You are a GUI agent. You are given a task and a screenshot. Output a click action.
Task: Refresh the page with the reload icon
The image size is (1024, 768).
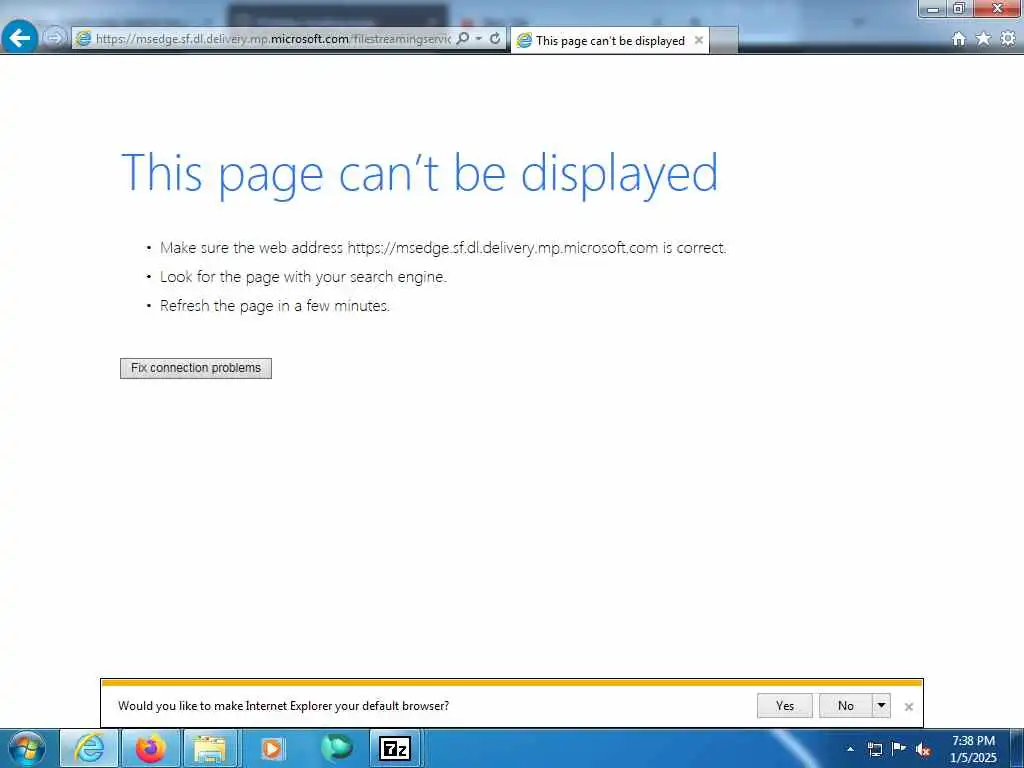pyautogui.click(x=495, y=39)
